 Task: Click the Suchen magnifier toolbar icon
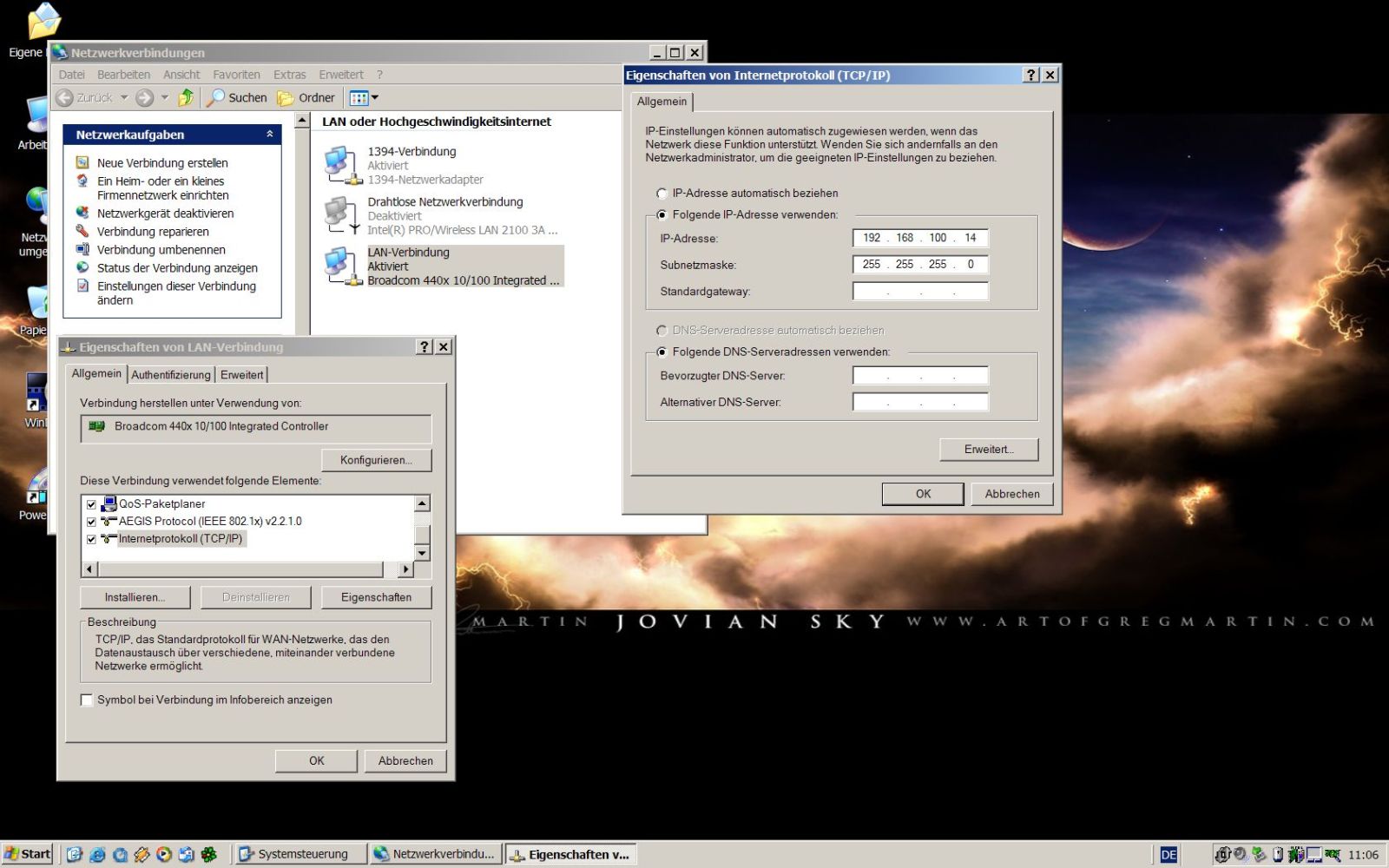click(x=216, y=98)
